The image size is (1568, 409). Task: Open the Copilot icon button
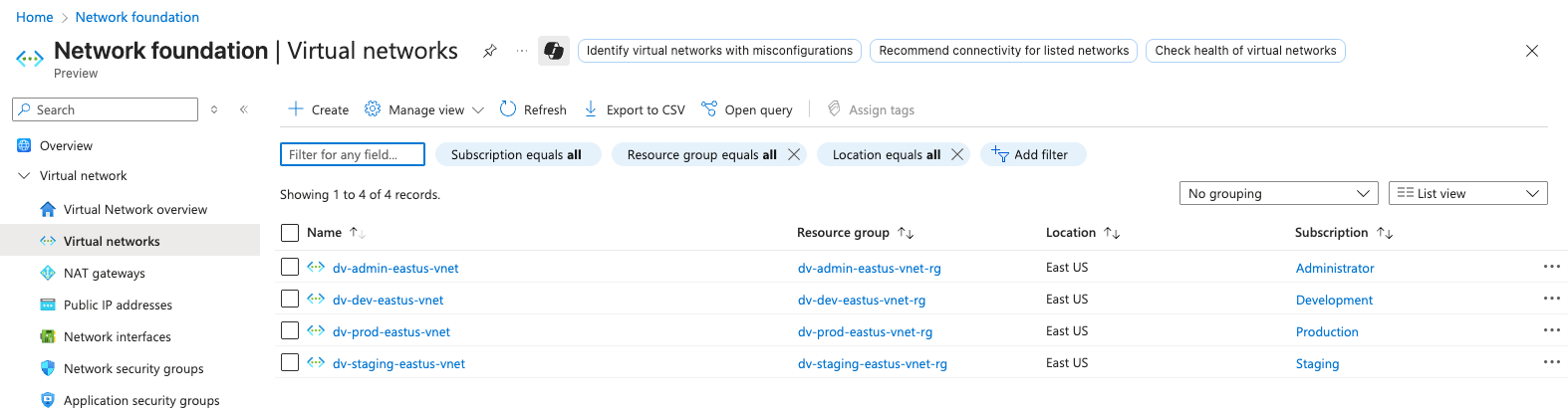554,51
